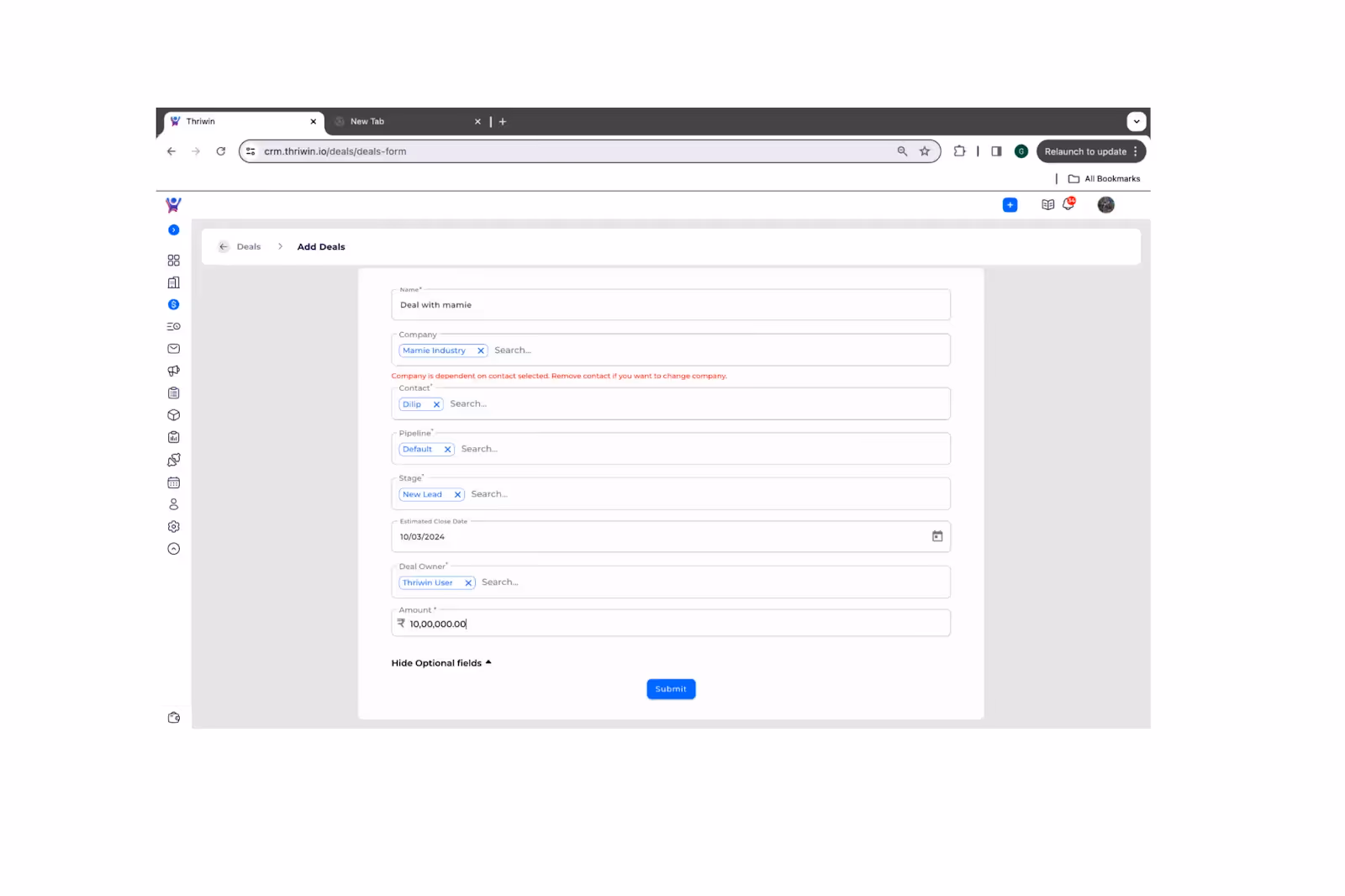Submit the deal form
Viewport: 1345px width, 896px height.
pyautogui.click(x=671, y=689)
